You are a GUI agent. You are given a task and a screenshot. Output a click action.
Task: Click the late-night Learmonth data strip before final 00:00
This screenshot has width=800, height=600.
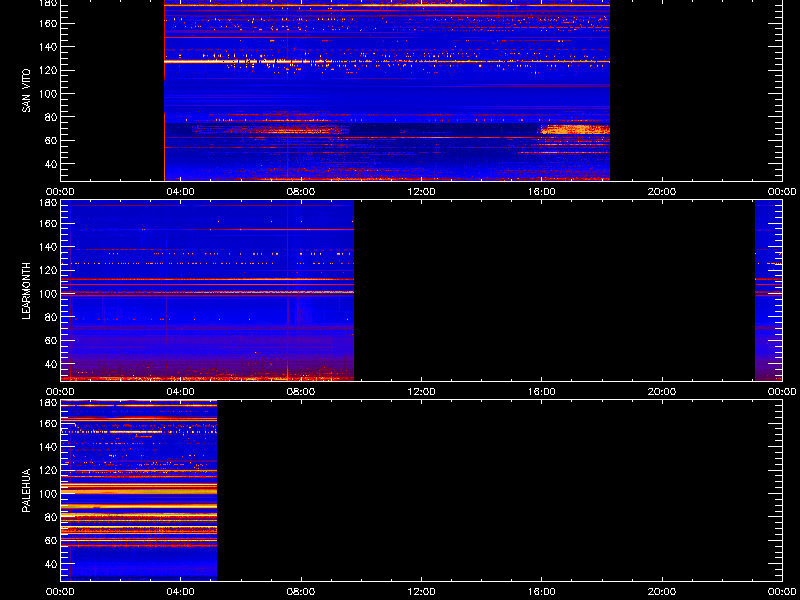coord(768,290)
